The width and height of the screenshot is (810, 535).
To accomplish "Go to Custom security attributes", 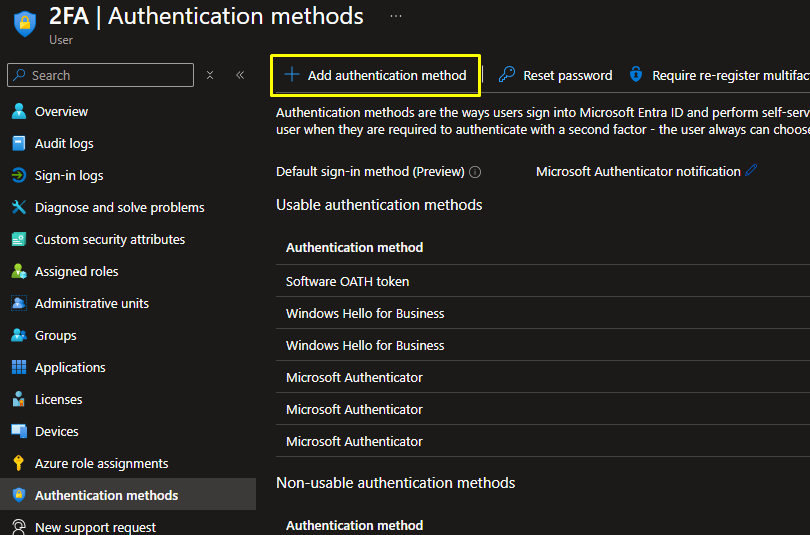I will (x=109, y=239).
